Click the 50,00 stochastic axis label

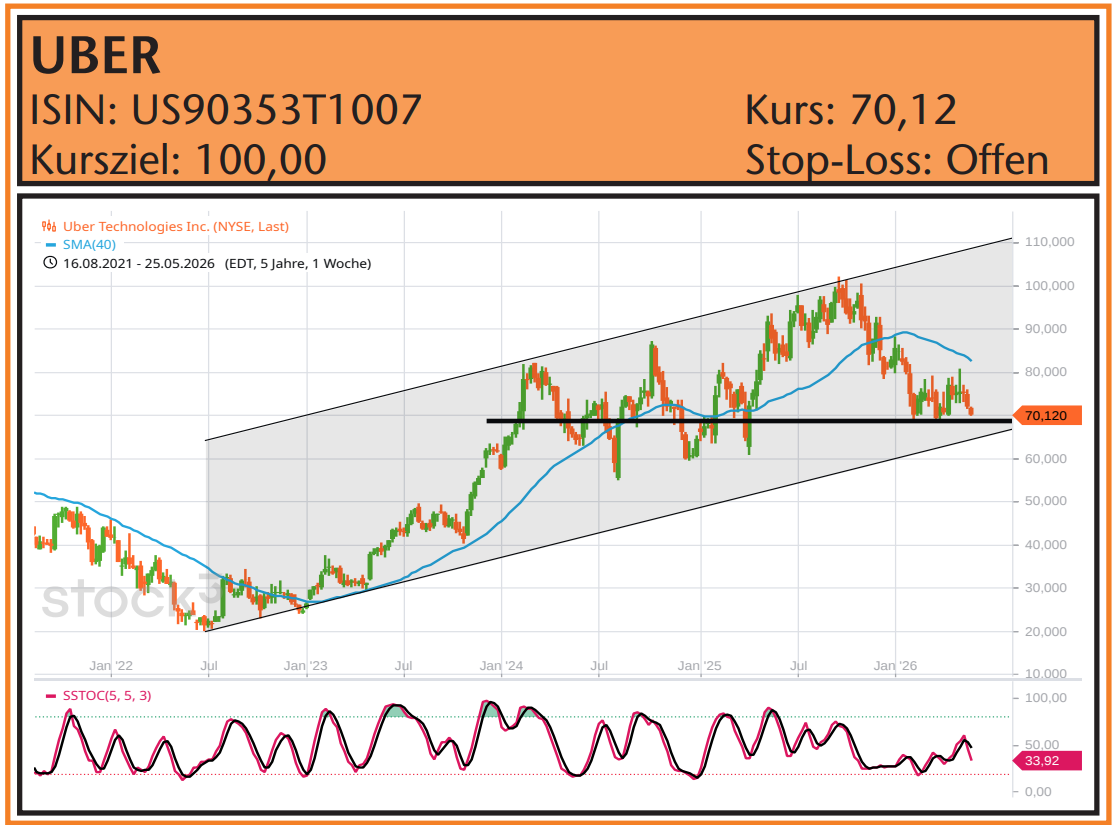pos(1042,745)
